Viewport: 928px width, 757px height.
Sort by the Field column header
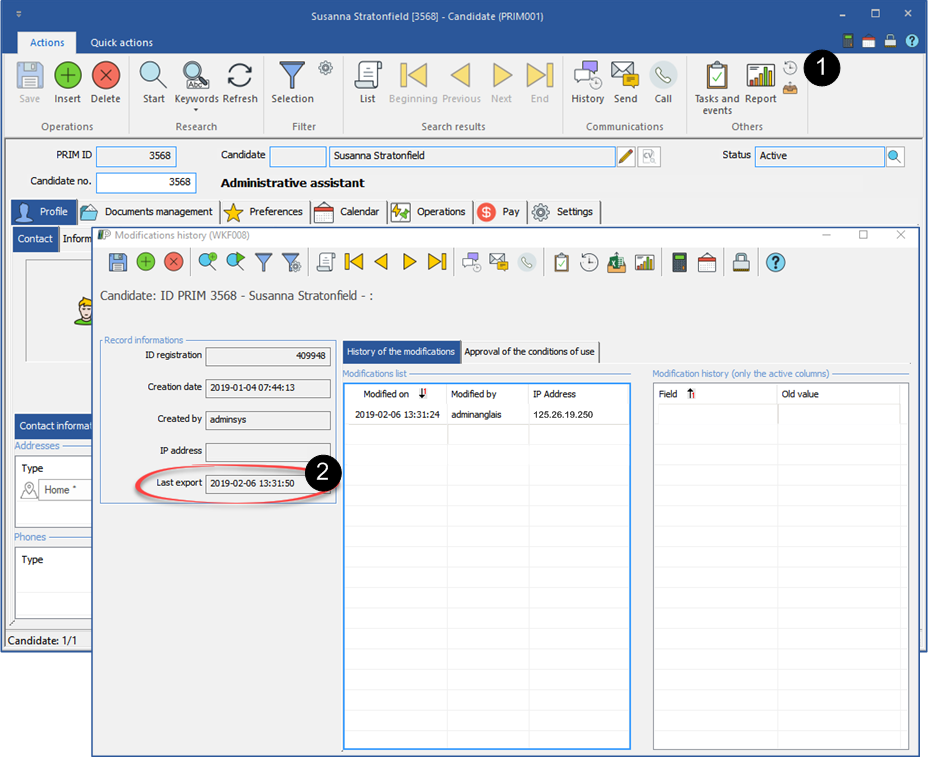point(716,394)
